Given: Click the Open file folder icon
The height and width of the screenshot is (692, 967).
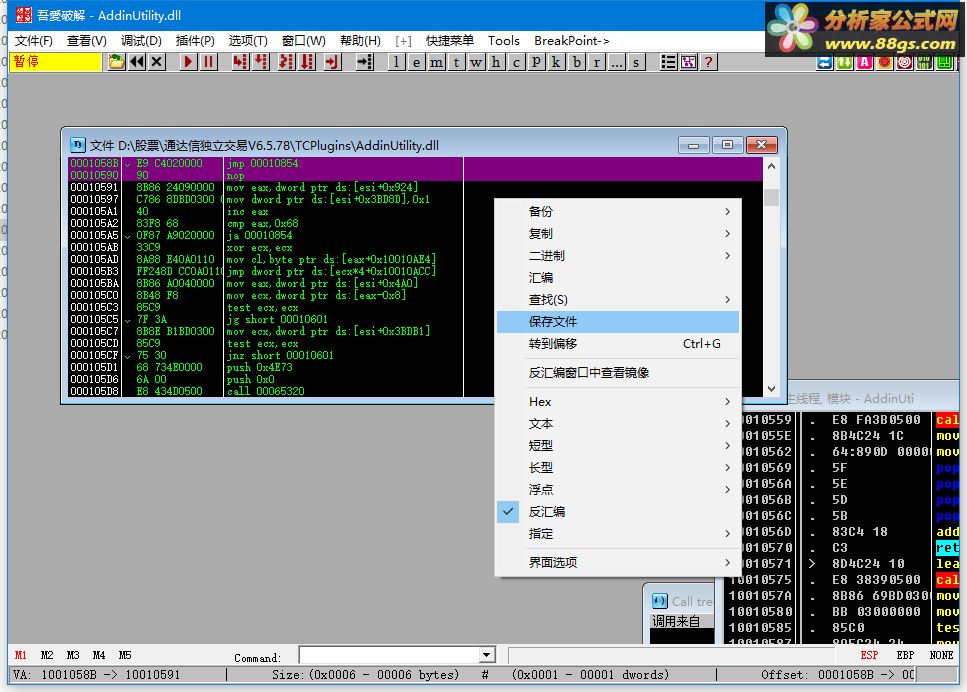Looking at the screenshot, I should [117, 62].
